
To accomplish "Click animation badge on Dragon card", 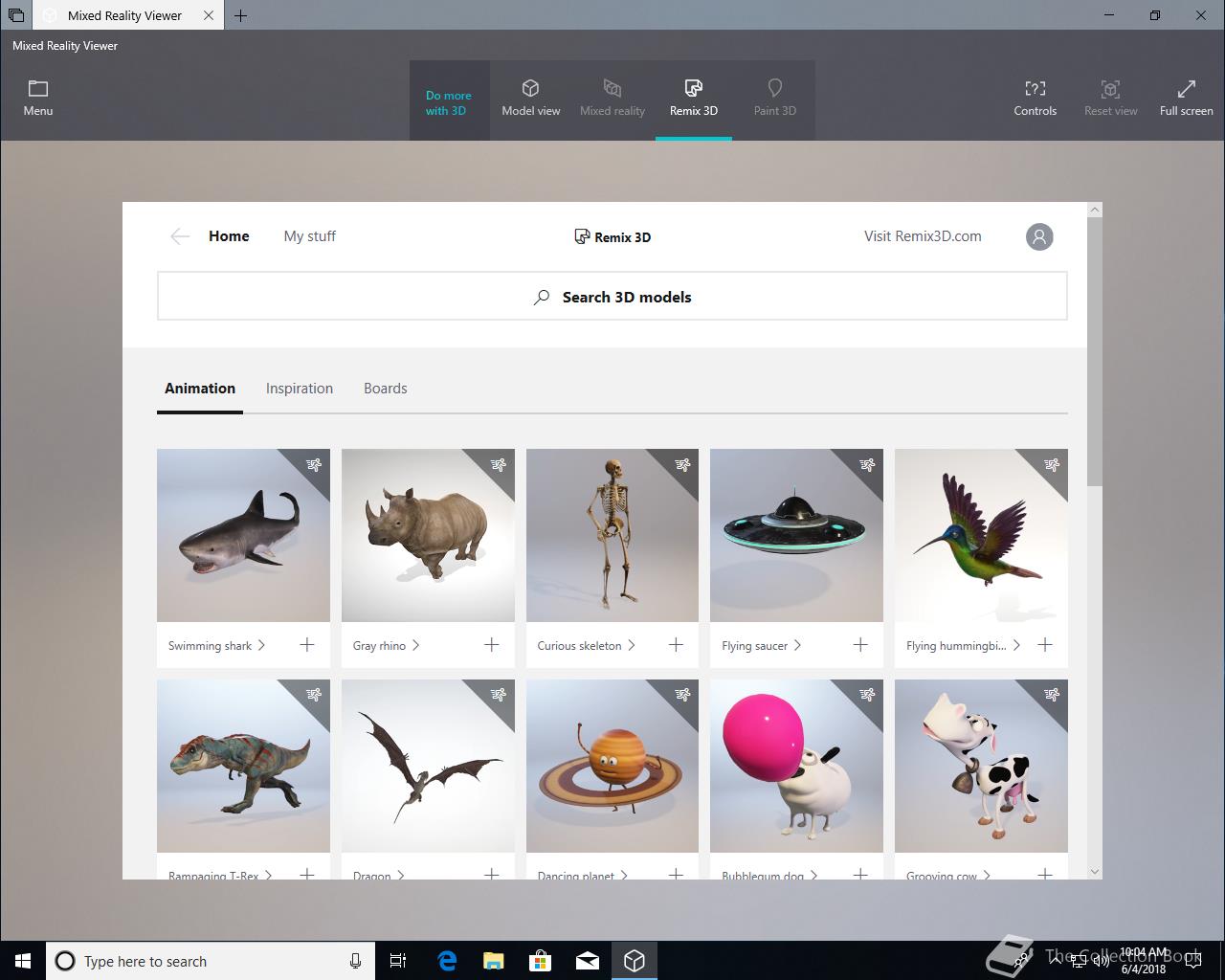I will click(x=498, y=696).
